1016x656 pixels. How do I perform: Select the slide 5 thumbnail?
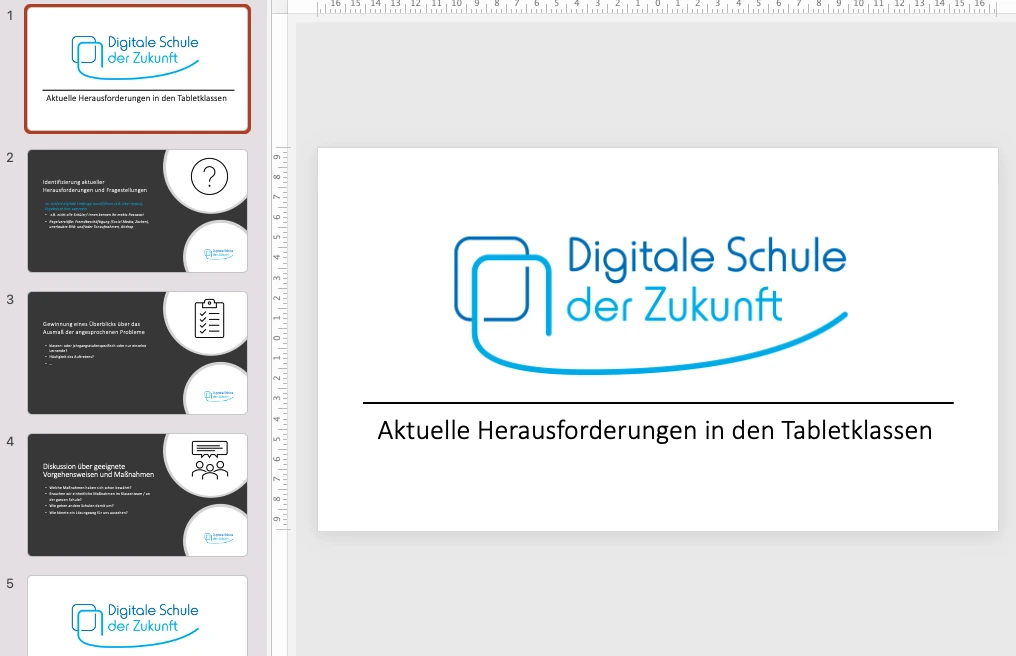(137, 615)
